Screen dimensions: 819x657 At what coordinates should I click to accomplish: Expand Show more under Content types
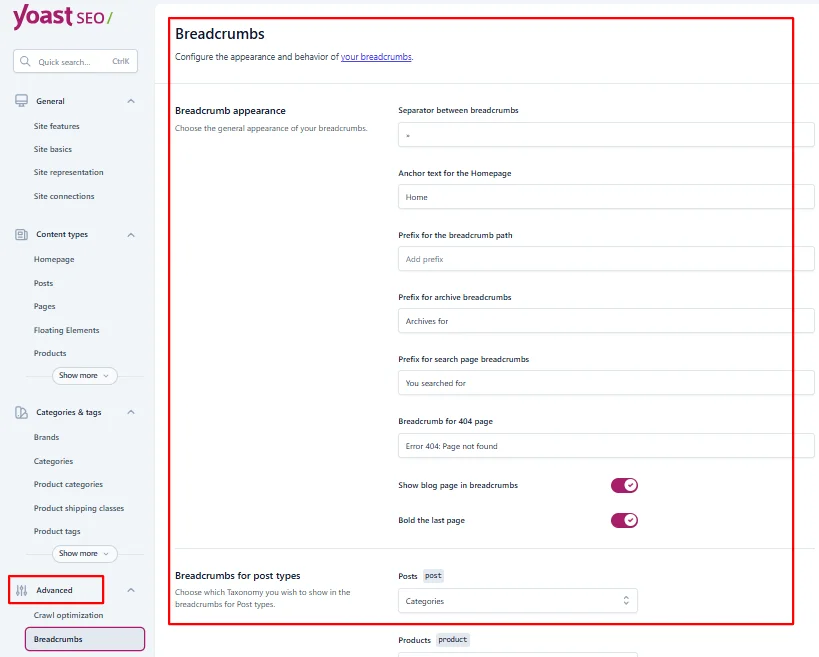(84, 376)
